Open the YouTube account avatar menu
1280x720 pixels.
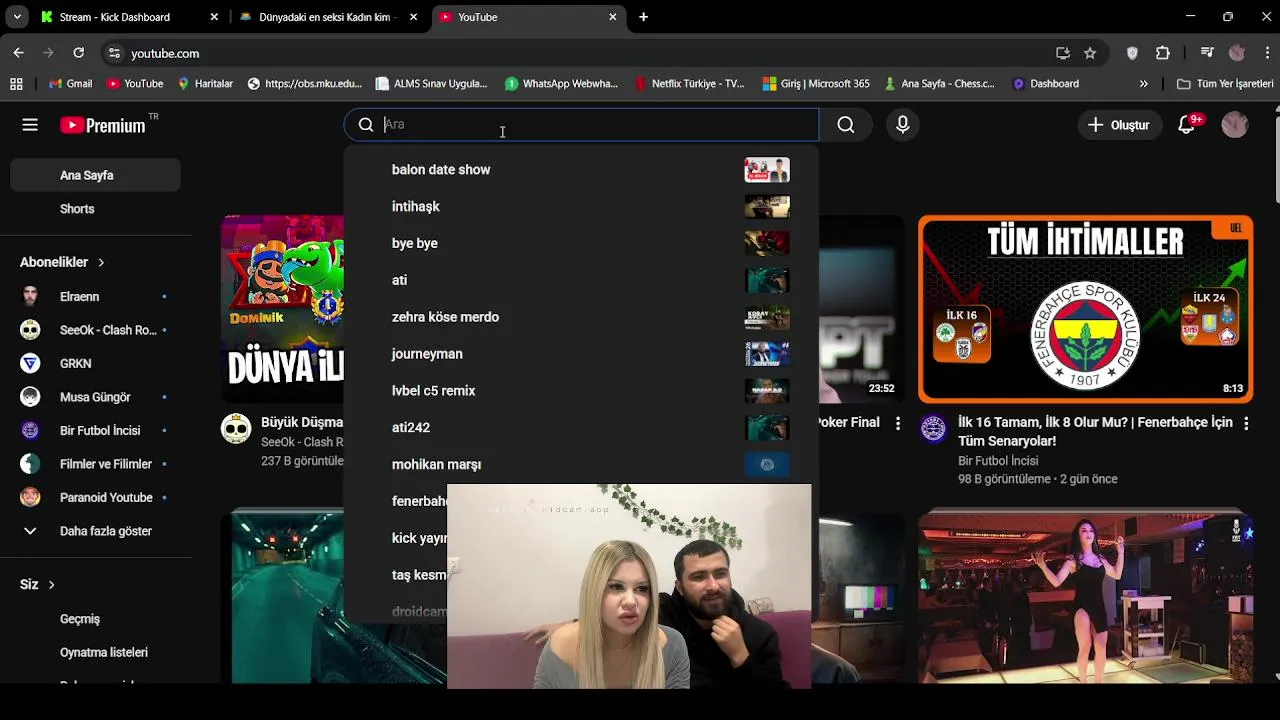pos(1235,125)
